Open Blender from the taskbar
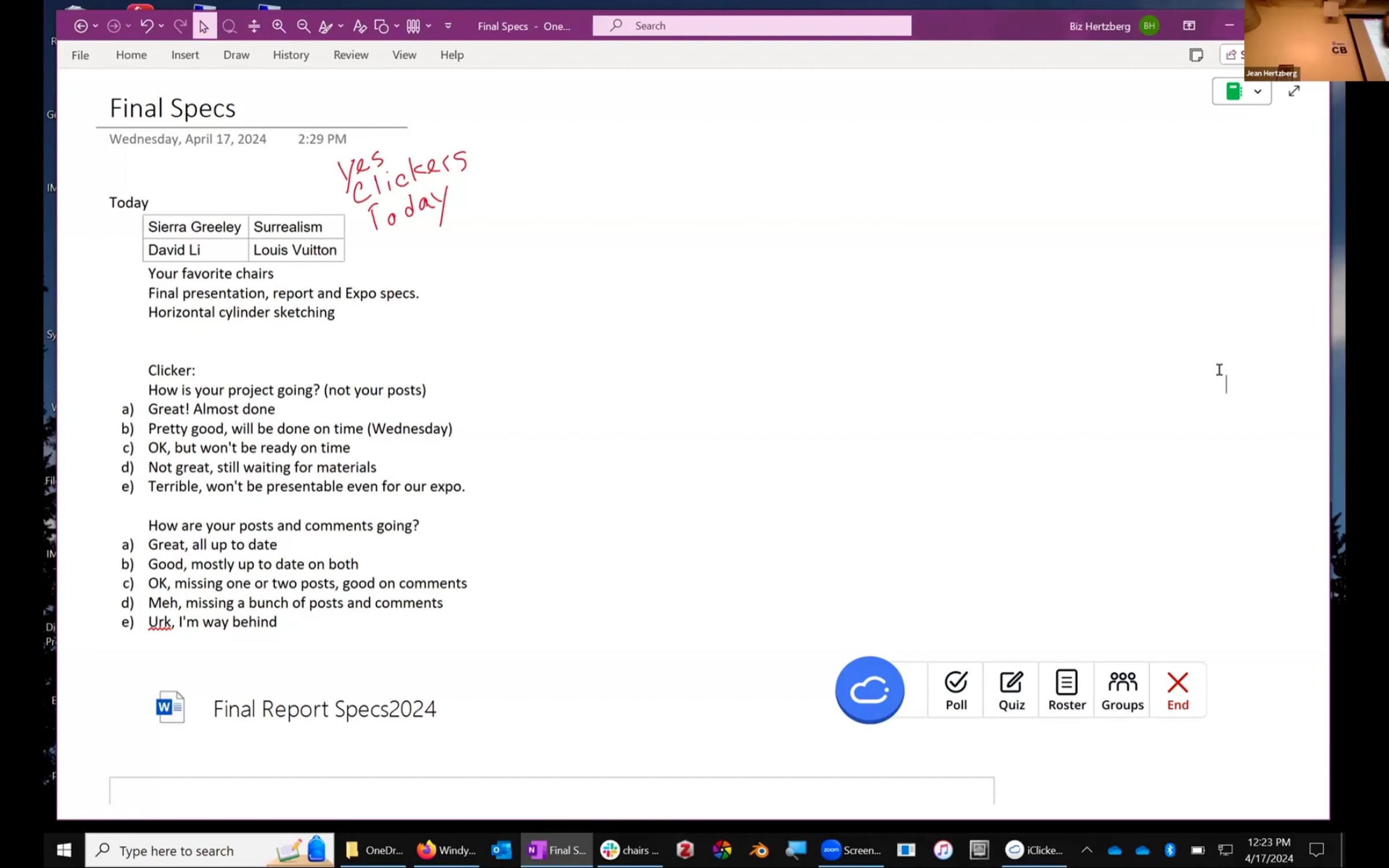Image resolution: width=1389 pixels, height=868 pixels. point(758,850)
